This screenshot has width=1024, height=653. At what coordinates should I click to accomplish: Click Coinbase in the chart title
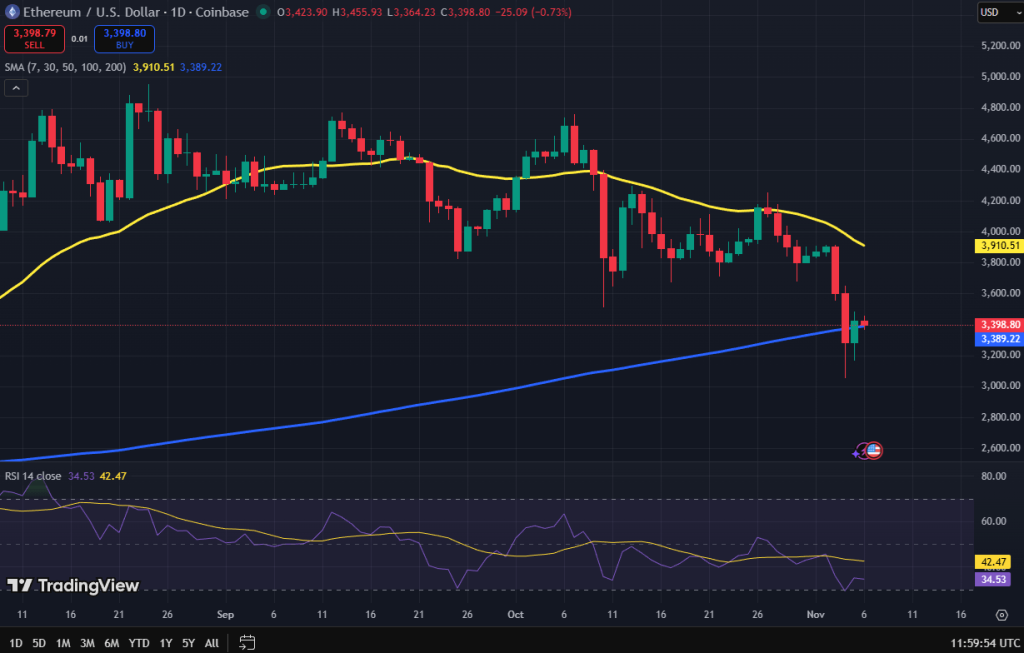pyautogui.click(x=221, y=13)
